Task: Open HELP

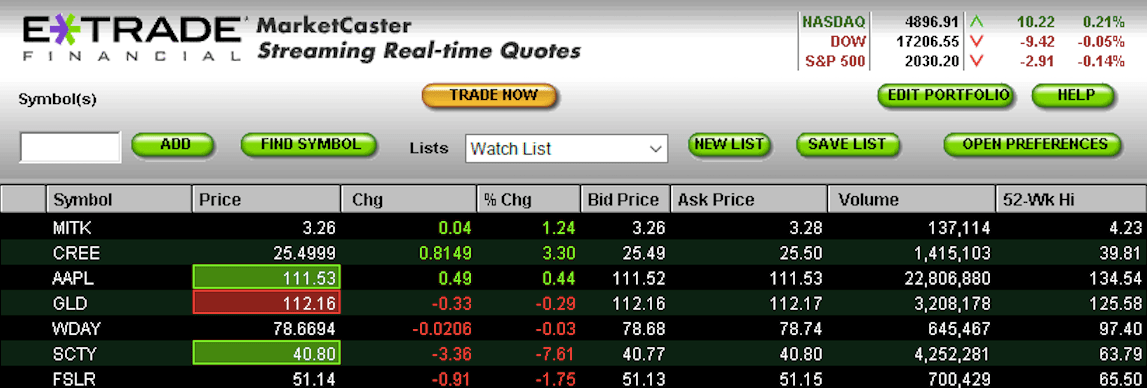Action: tap(1074, 96)
